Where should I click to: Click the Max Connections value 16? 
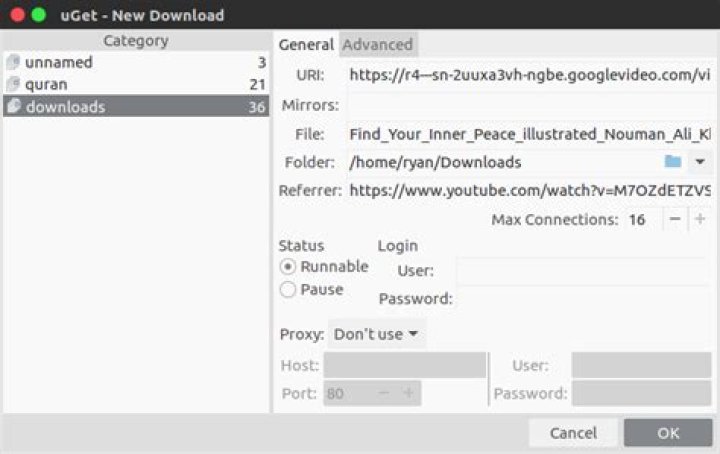point(637,220)
